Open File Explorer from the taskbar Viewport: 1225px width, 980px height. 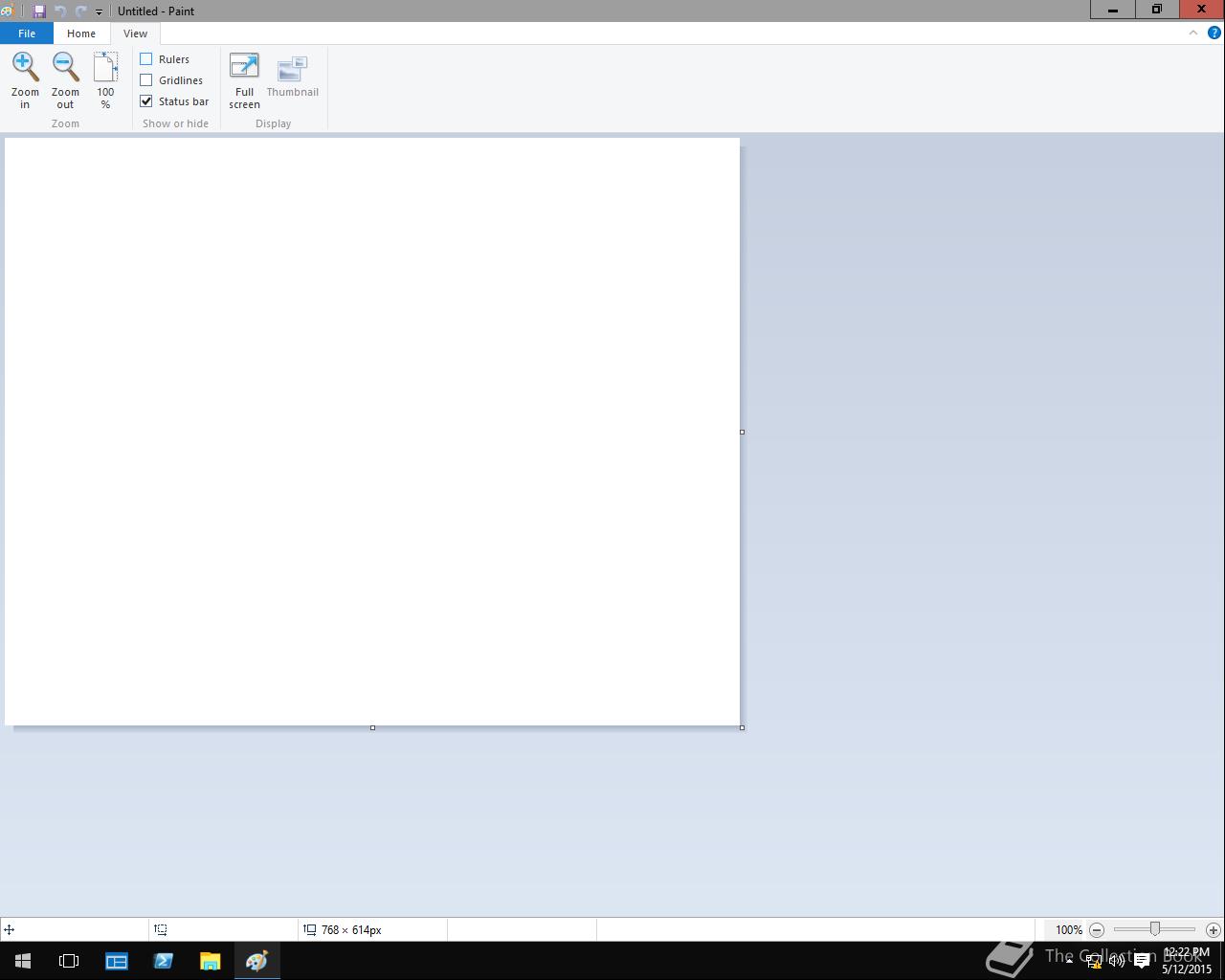click(210, 960)
